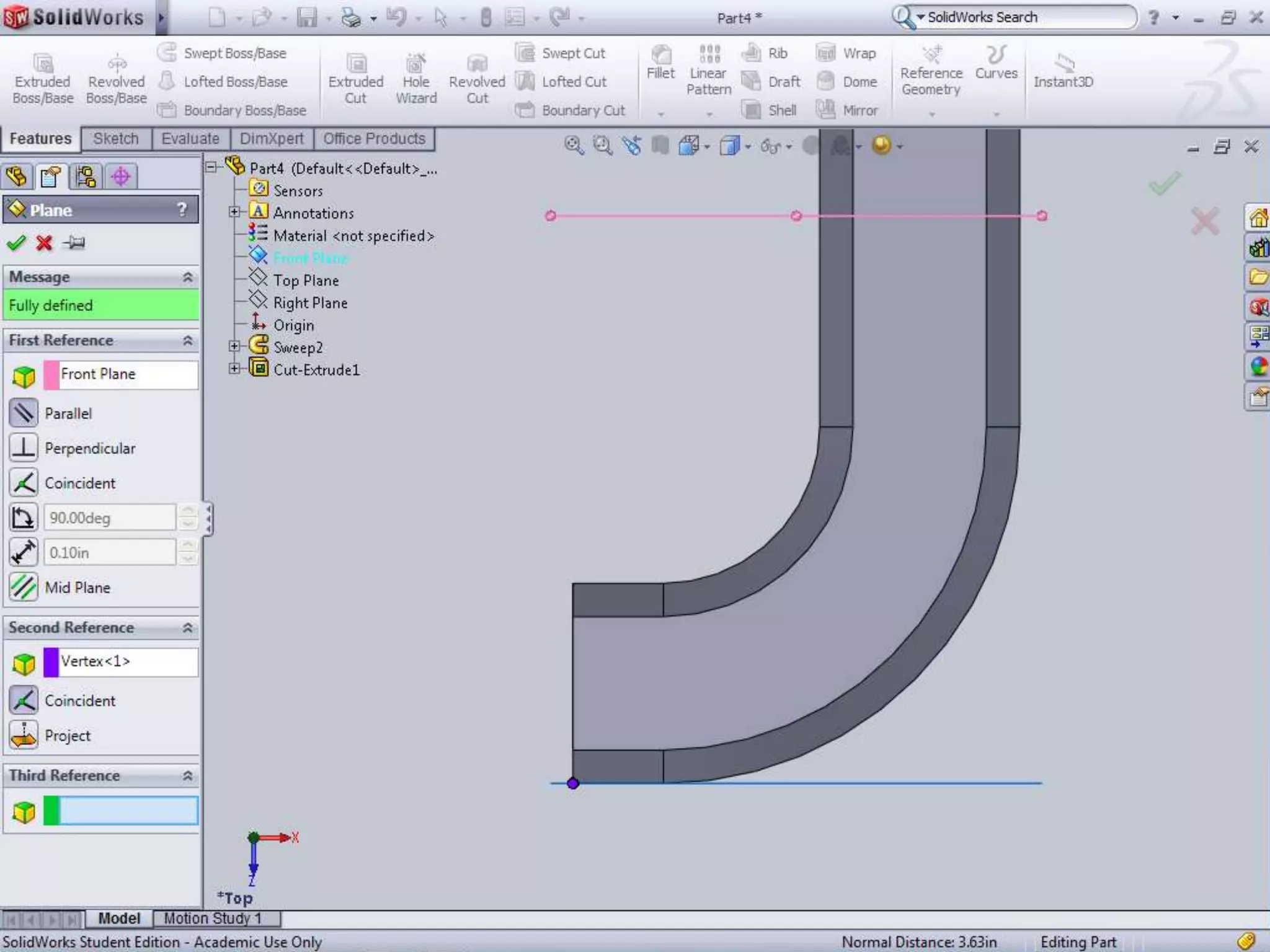Viewport: 1270px width, 952px height.
Task: Cancel plane with red X icon
Action: [x=44, y=242]
